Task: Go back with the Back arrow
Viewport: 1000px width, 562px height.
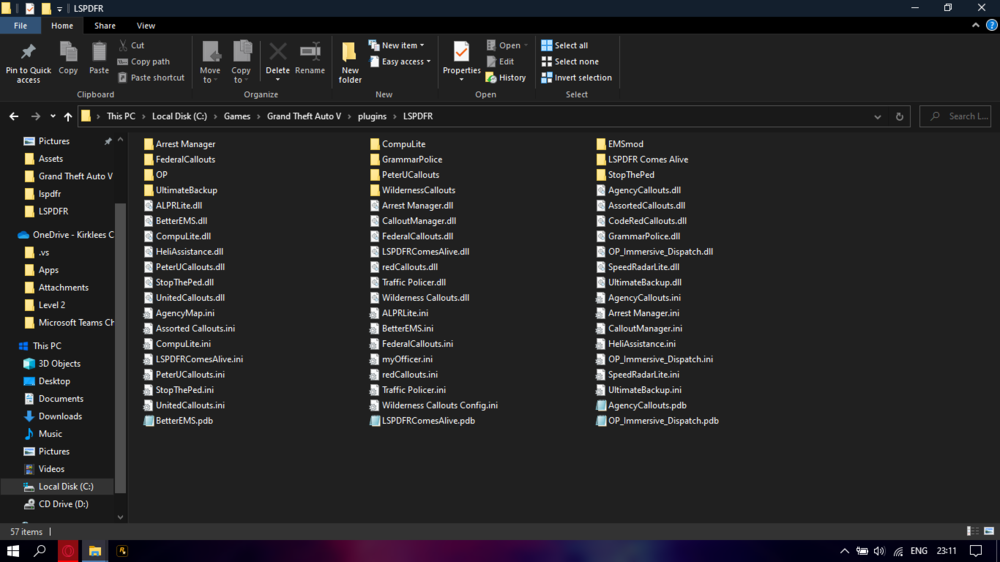Action: 13,116
